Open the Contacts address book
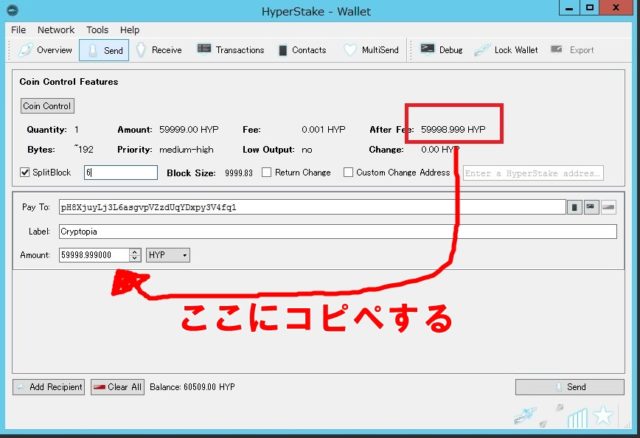 pos(302,50)
